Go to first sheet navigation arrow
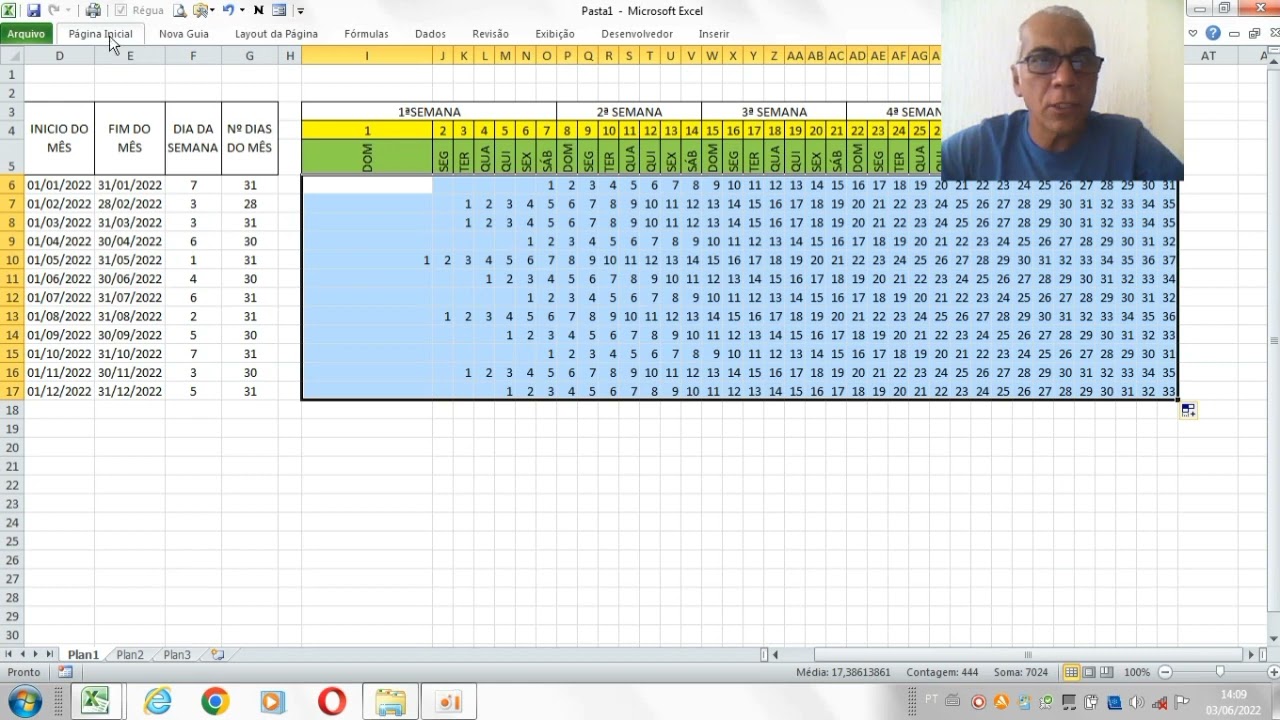 click(9, 654)
